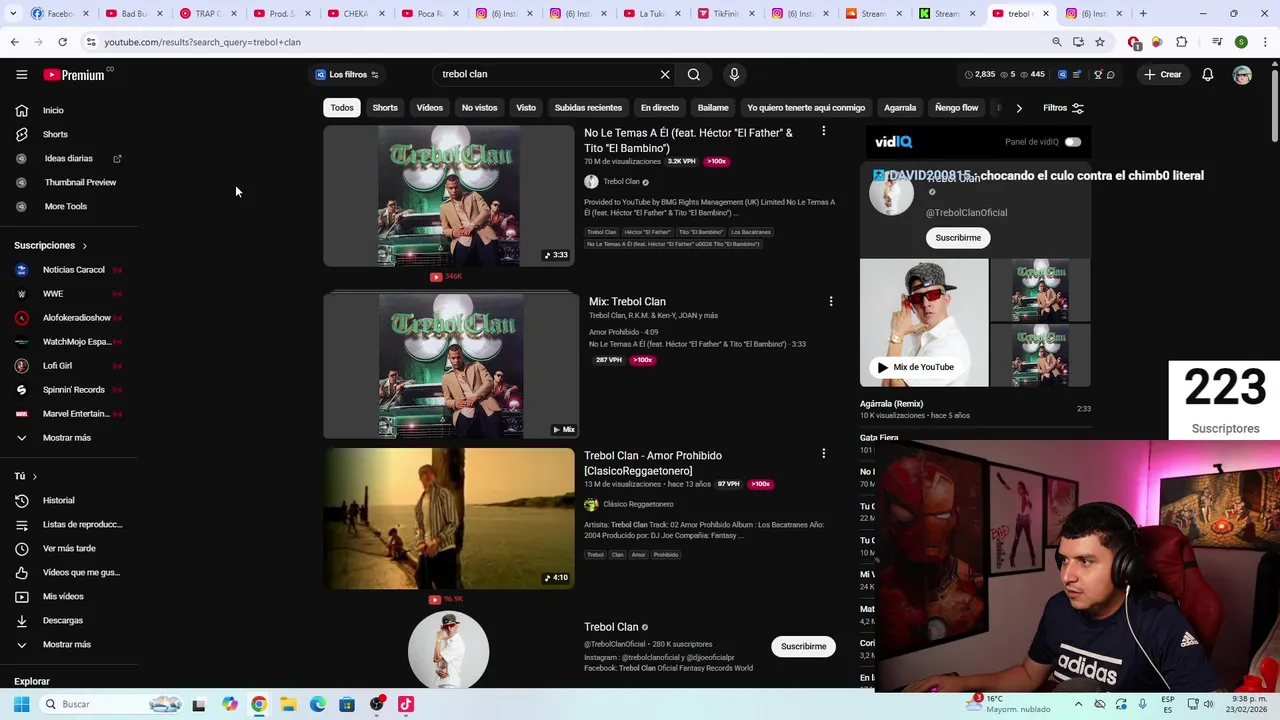
Task: Expand Mostrar más under Descargas
Action: [x=66, y=644]
